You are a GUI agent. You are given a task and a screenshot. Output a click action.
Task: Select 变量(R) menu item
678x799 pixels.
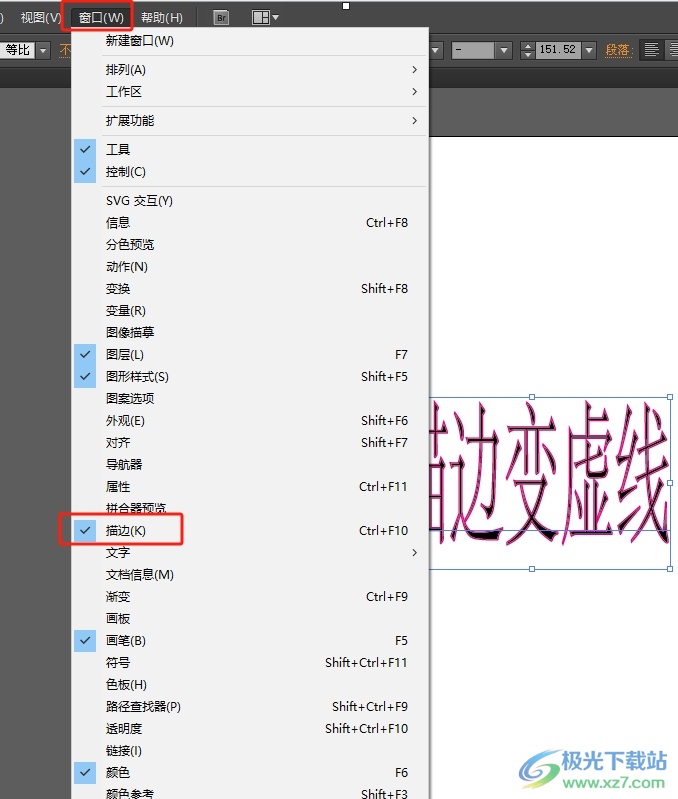click(250, 310)
